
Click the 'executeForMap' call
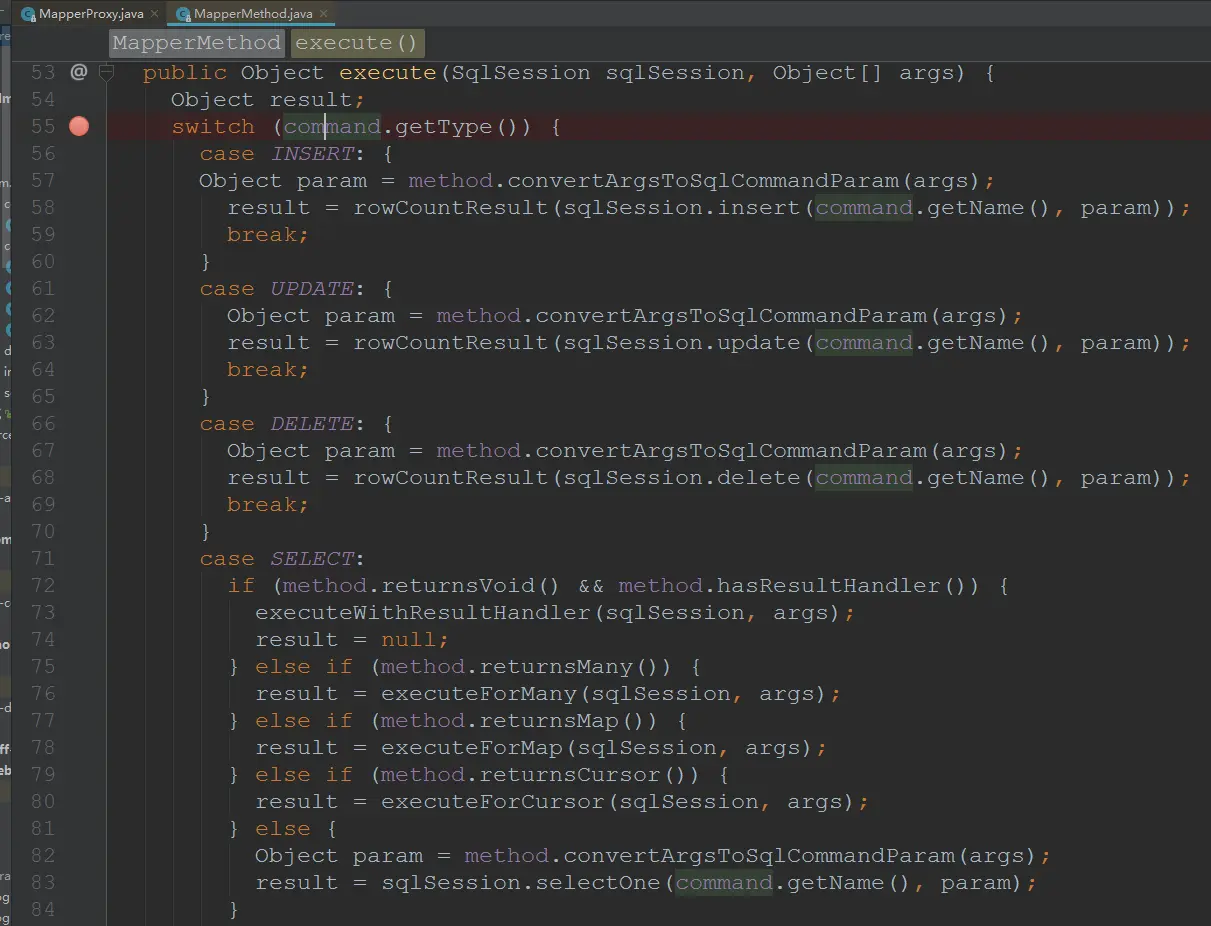[472, 747]
